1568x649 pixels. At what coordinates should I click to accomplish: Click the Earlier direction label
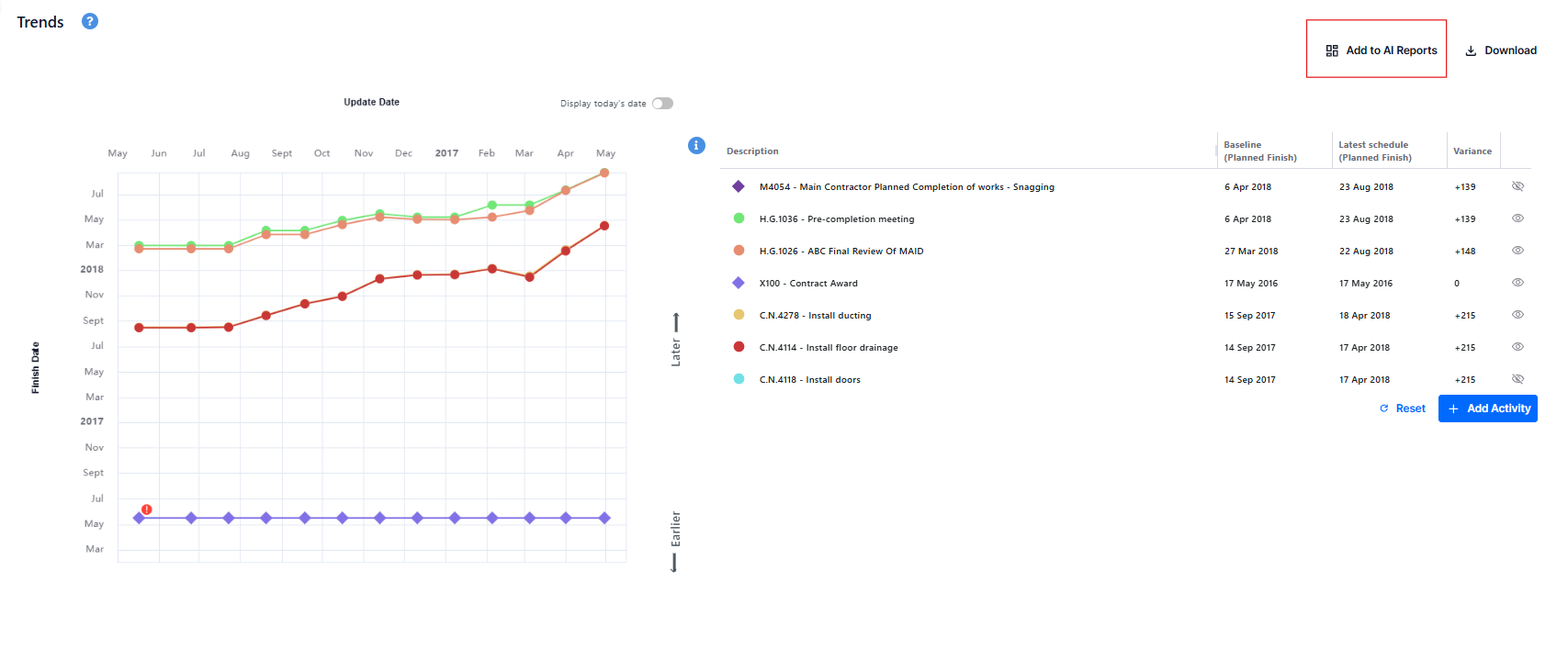point(676,529)
